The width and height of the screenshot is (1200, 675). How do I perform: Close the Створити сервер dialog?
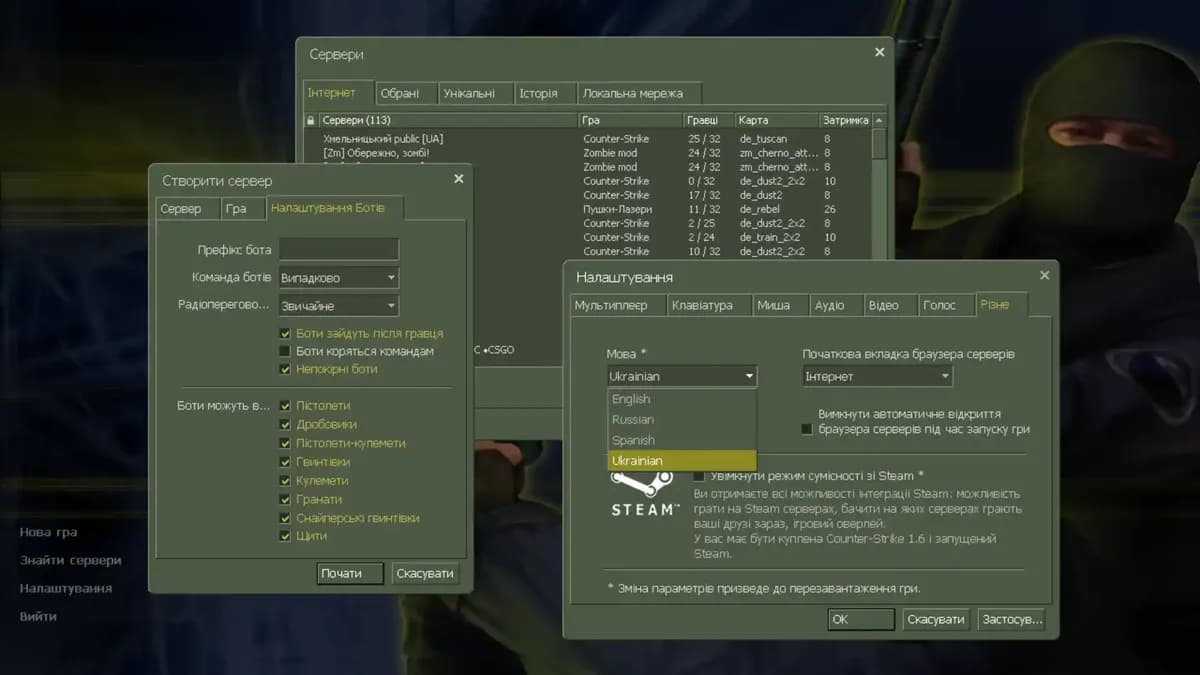pyautogui.click(x=459, y=178)
